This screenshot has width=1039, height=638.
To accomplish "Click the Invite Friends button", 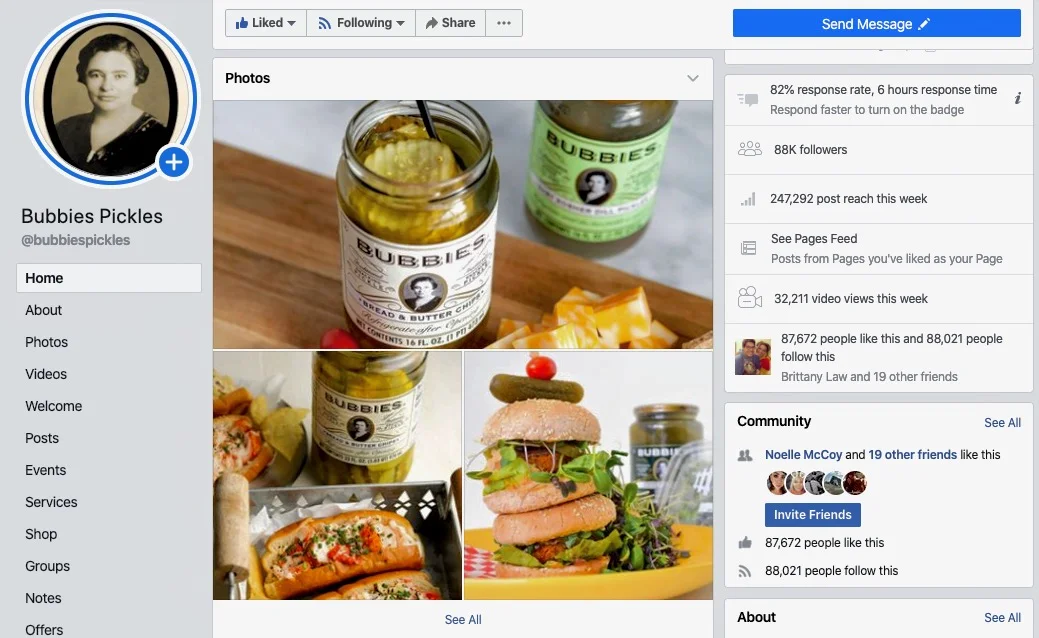I will [x=812, y=515].
